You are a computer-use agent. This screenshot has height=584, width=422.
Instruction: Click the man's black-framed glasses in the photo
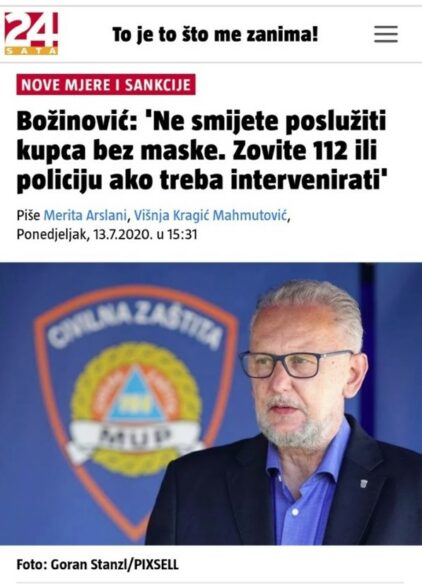click(296, 363)
